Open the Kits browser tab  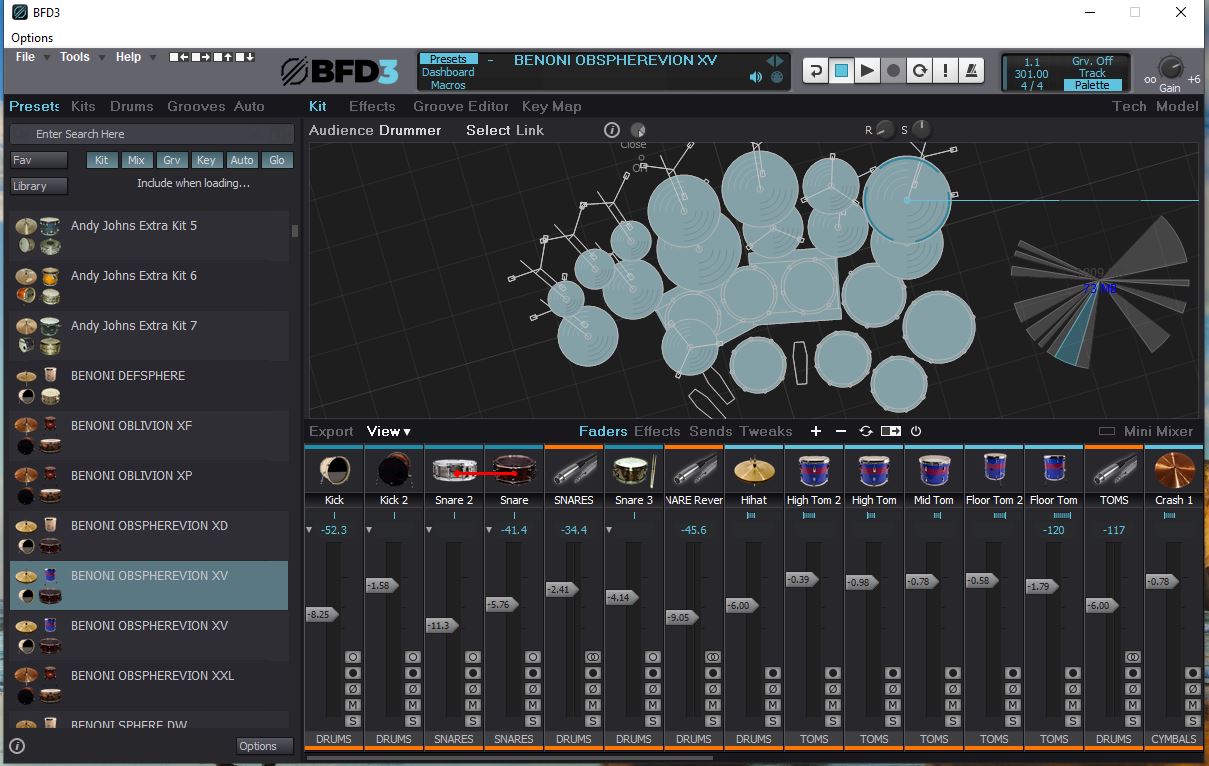pyautogui.click(x=83, y=106)
